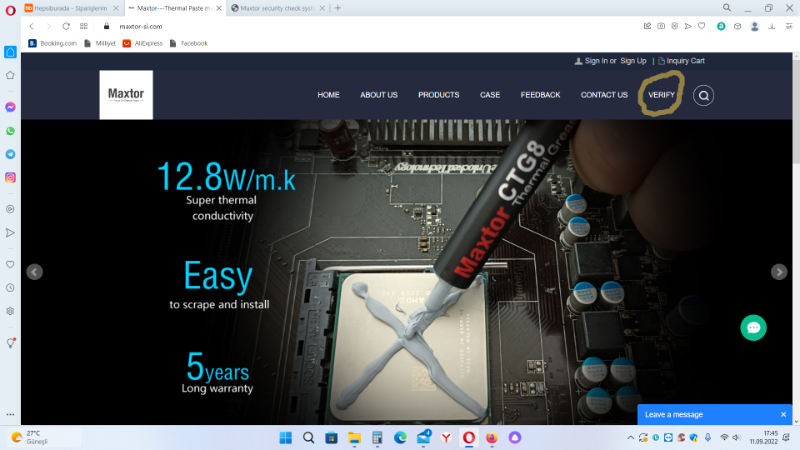Open sidebar history clock icon
800x450 pixels.
point(10,288)
